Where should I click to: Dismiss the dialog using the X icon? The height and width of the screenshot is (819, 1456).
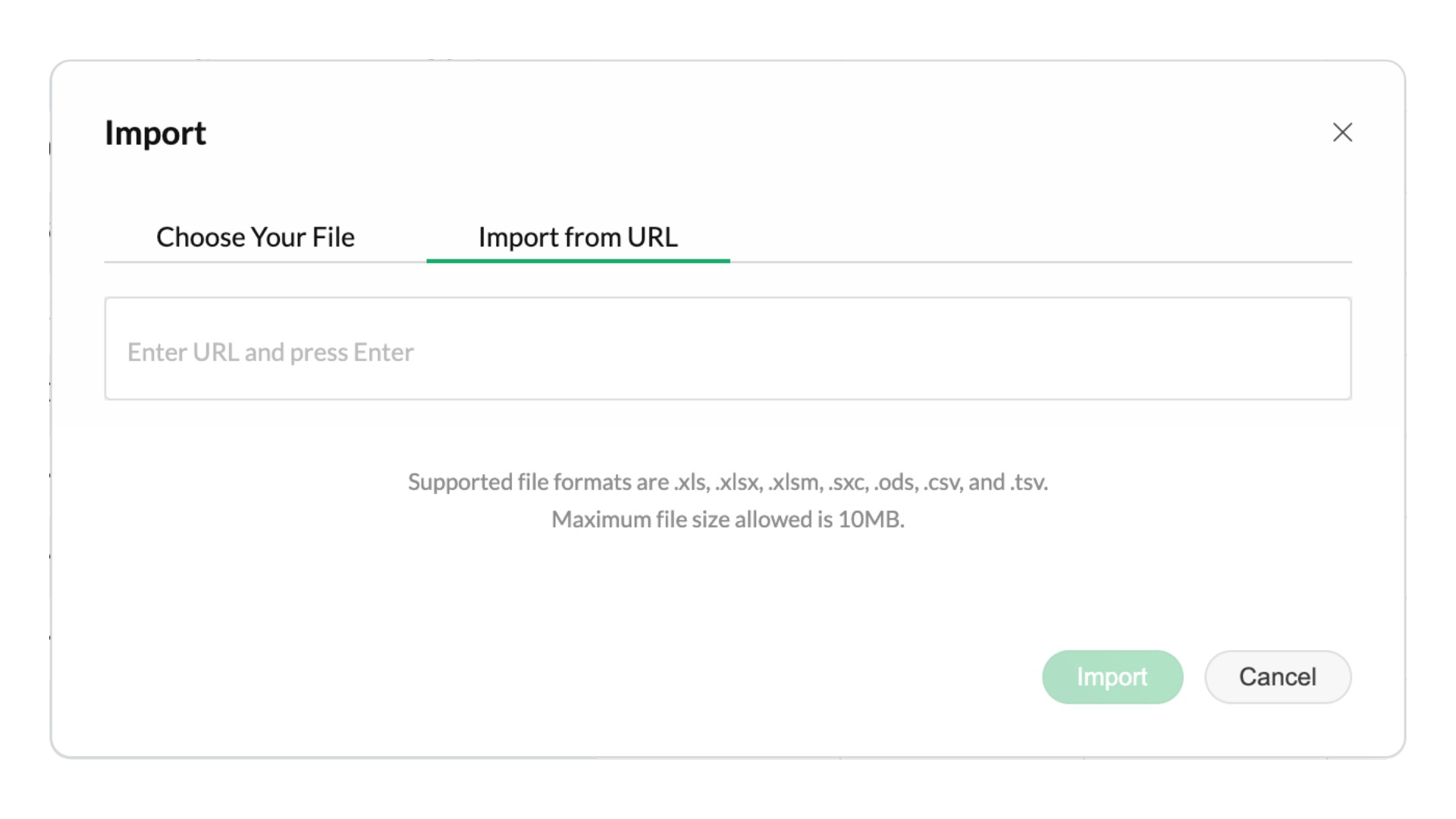(1342, 133)
